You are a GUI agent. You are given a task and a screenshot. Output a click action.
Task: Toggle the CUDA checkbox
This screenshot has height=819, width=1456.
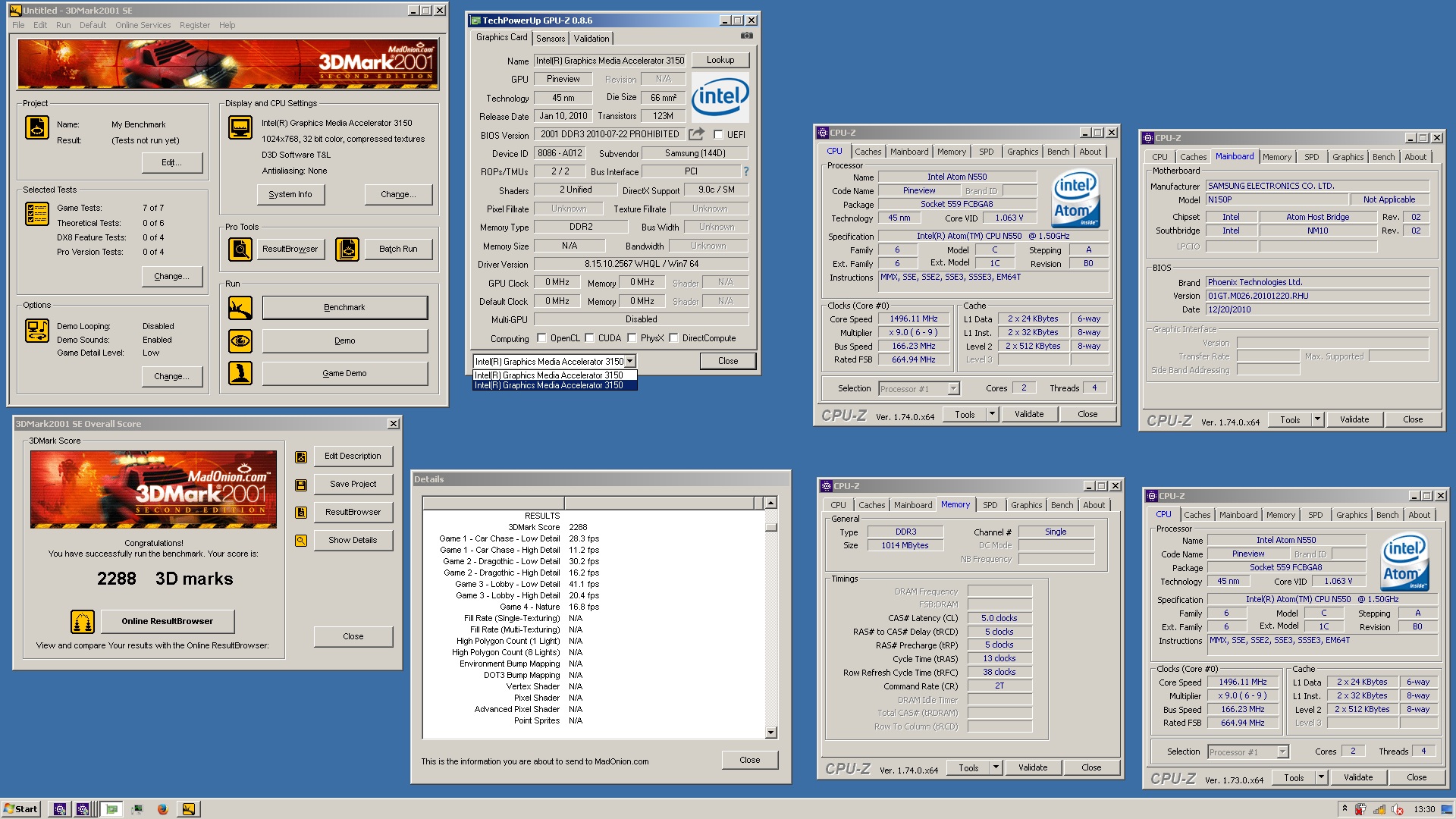pyautogui.click(x=589, y=338)
